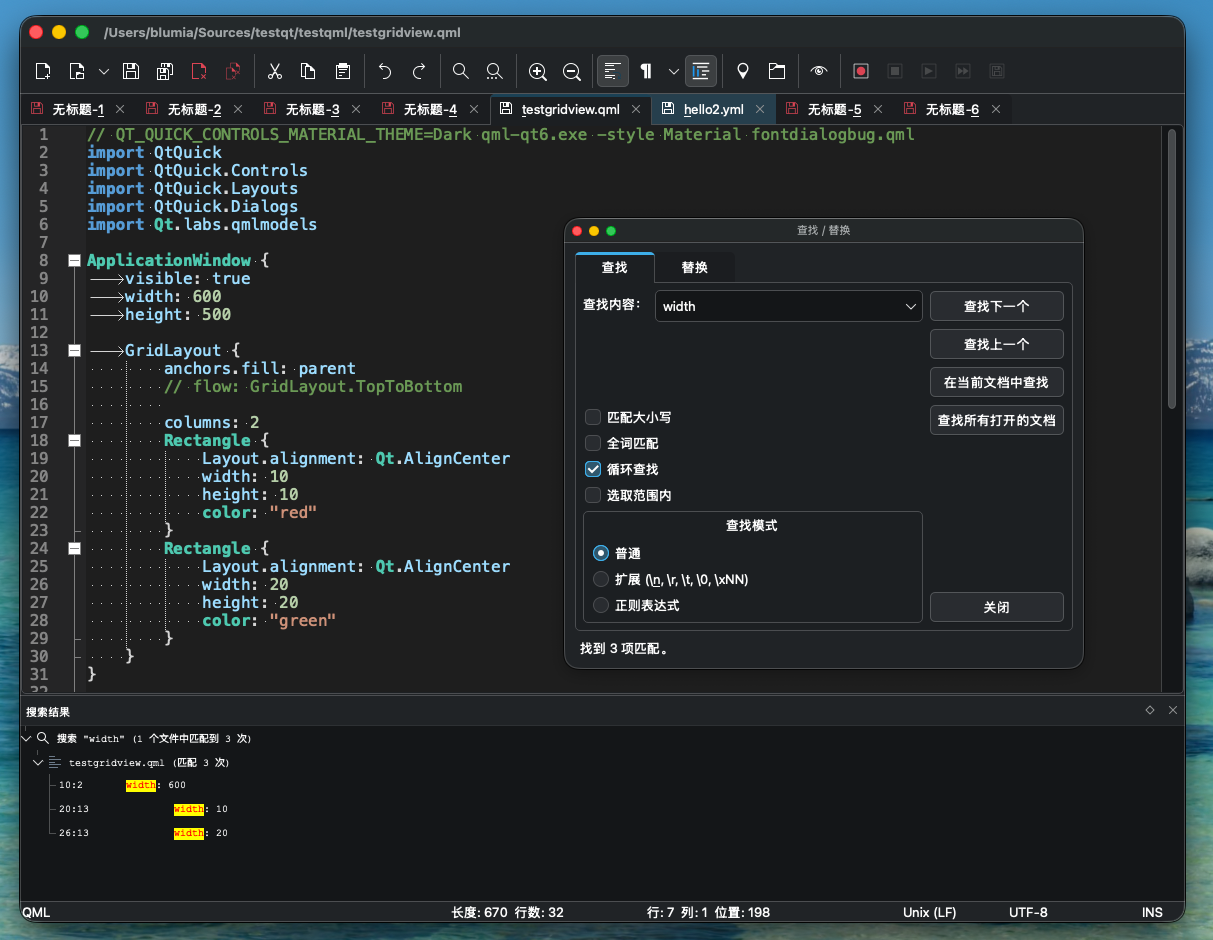
Task: Select the 正则表达式 radio button
Action: point(601,605)
